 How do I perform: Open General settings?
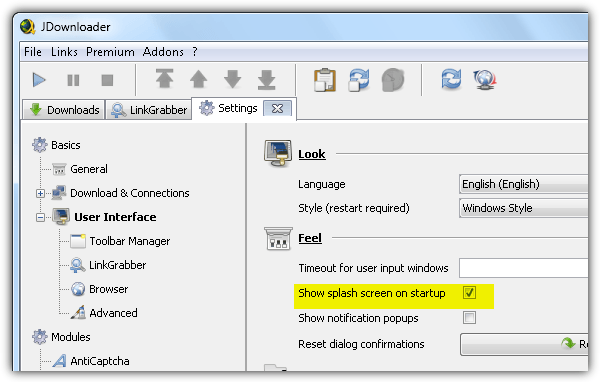tap(89, 169)
